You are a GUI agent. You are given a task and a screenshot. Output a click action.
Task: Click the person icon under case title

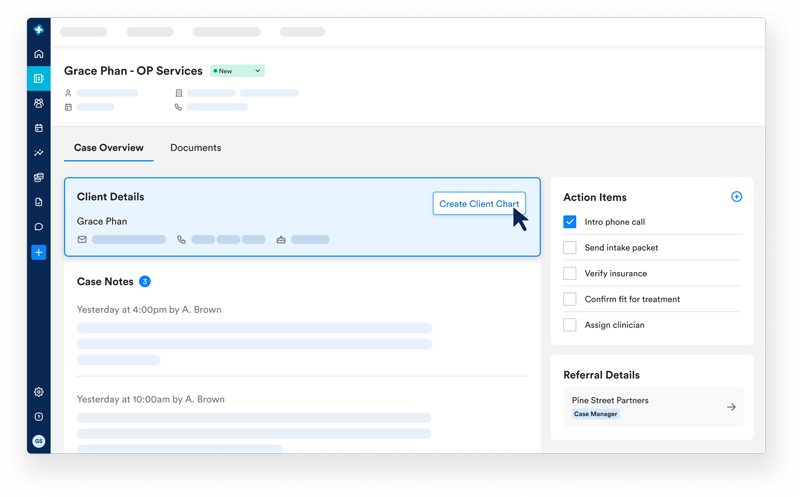[68, 93]
